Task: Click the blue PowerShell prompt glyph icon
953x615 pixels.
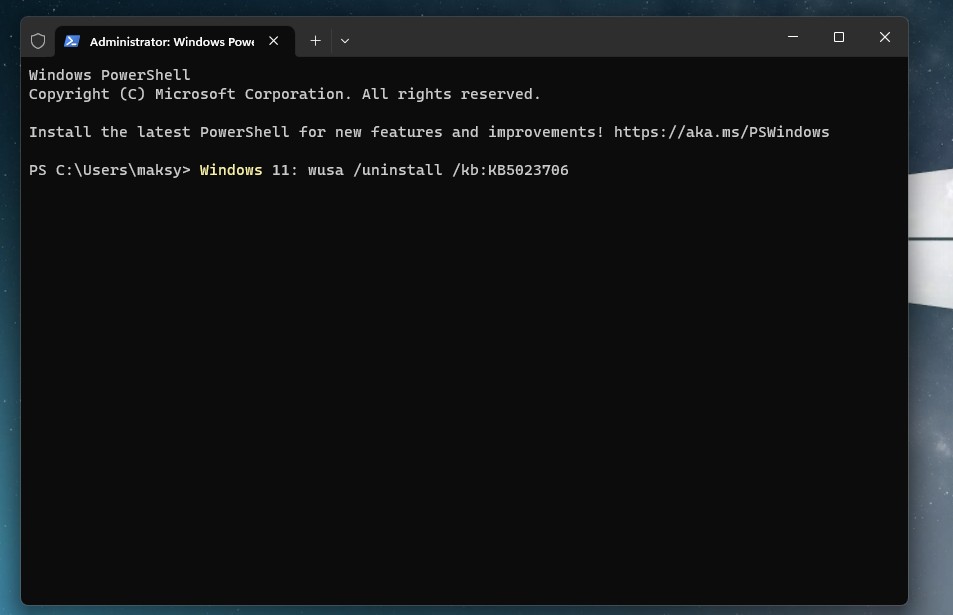Action: point(71,41)
